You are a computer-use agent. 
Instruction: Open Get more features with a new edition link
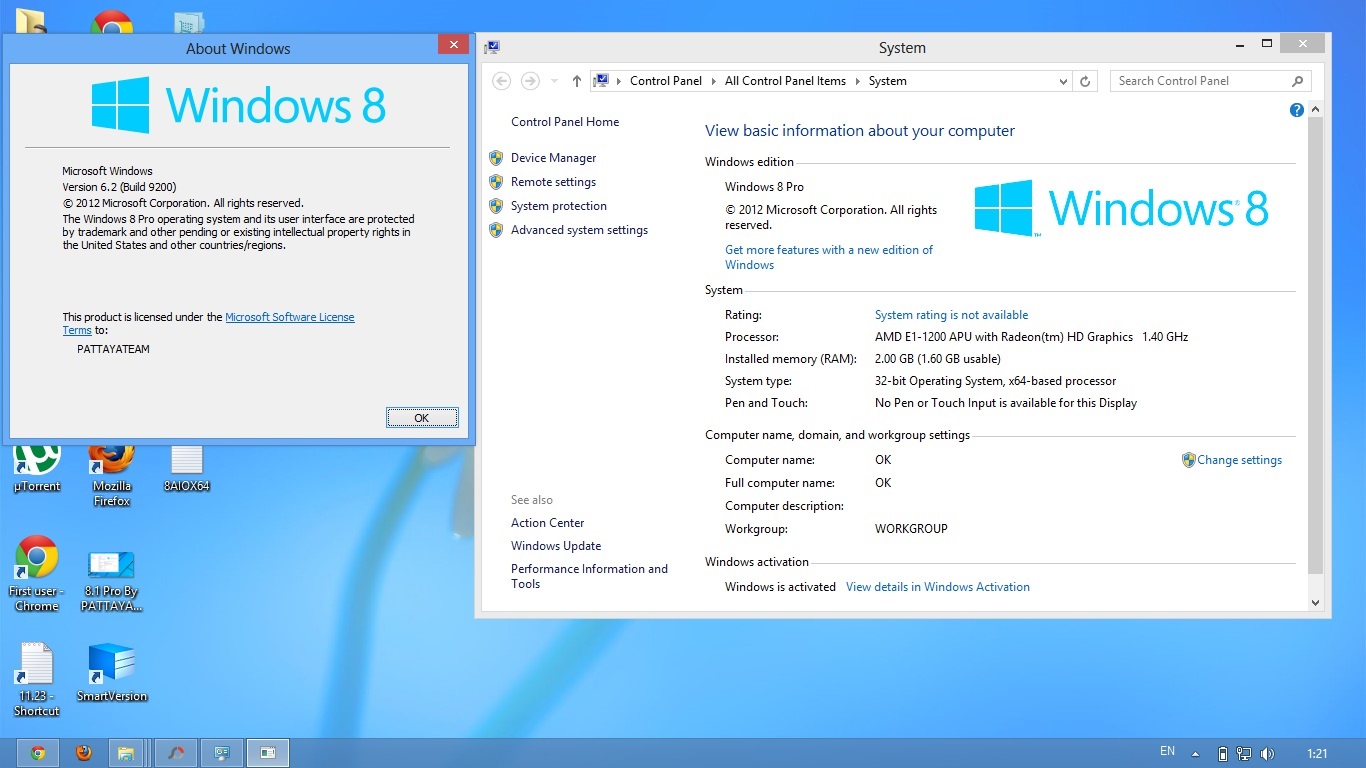(x=829, y=257)
